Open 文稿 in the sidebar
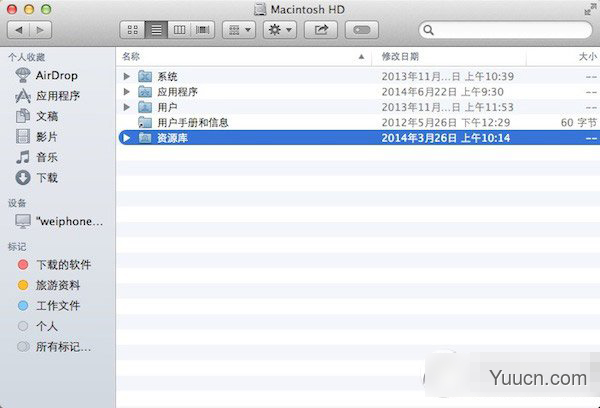600x408 pixels. pyautogui.click(x=37, y=116)
